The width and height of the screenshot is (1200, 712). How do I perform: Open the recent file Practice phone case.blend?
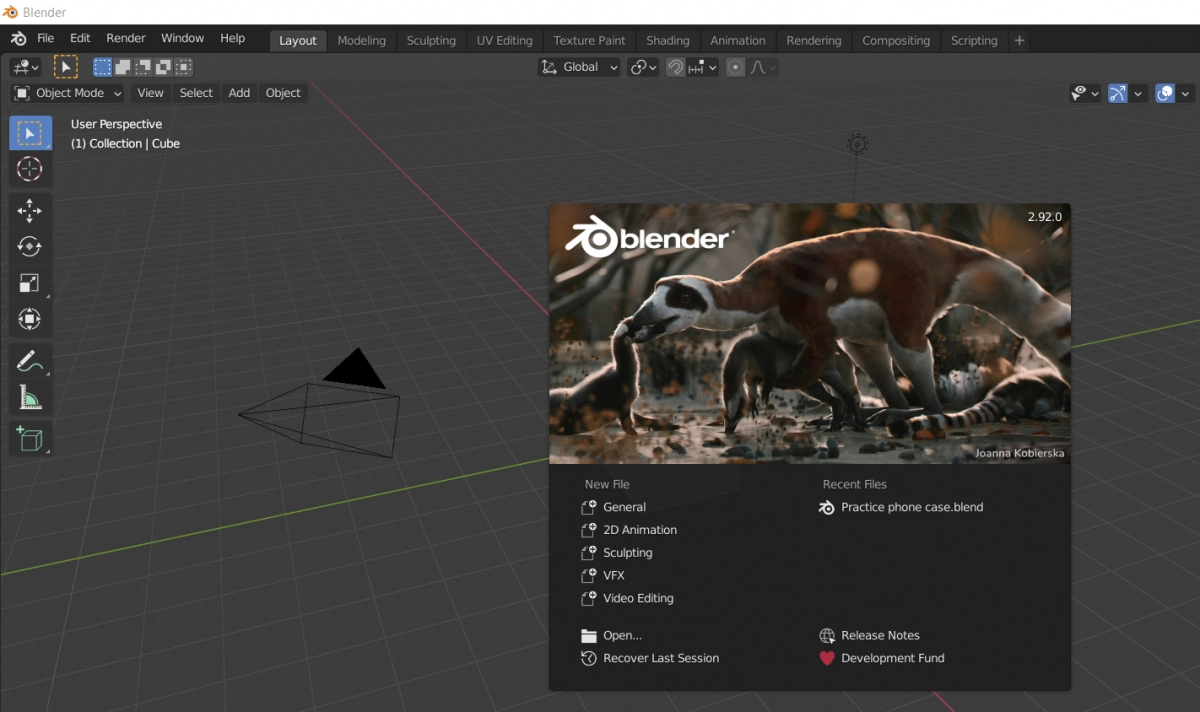(911, 507)
